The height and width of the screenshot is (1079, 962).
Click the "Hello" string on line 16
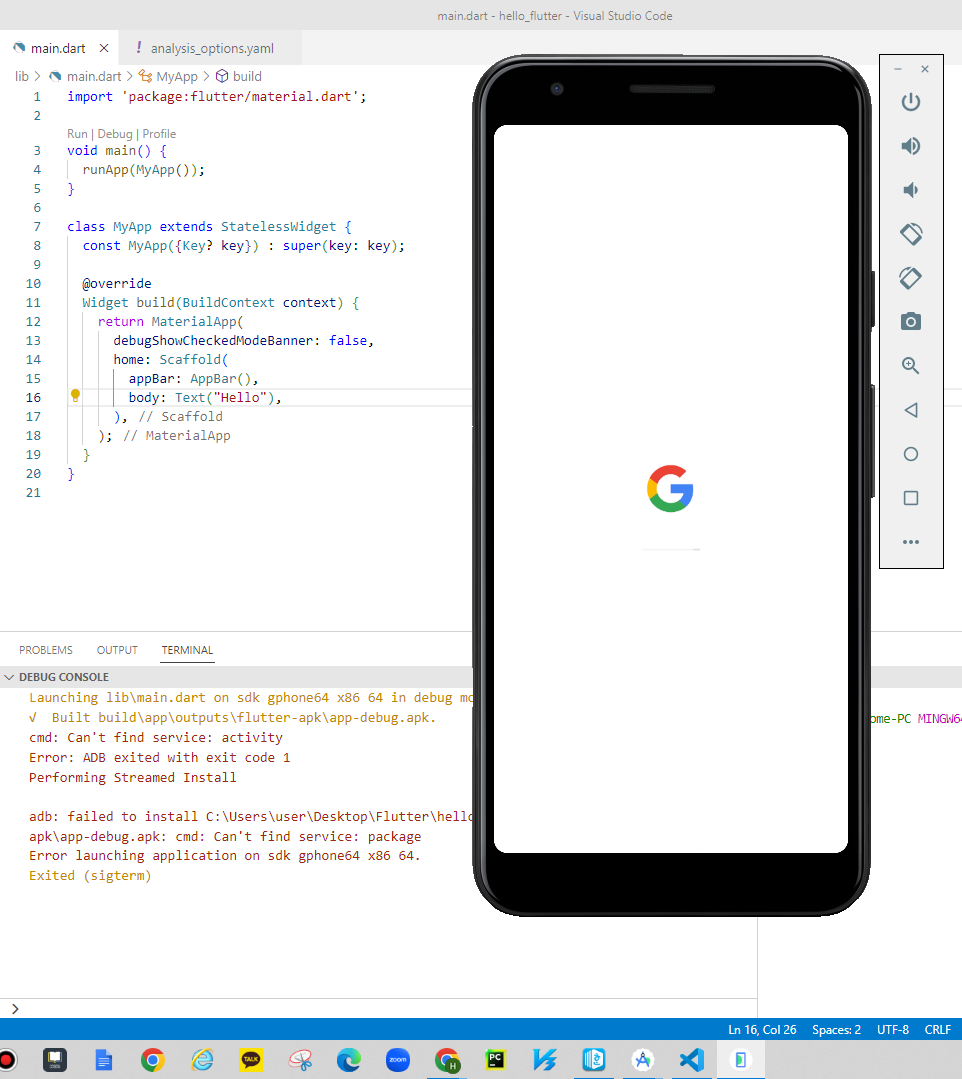click(239, 397)
